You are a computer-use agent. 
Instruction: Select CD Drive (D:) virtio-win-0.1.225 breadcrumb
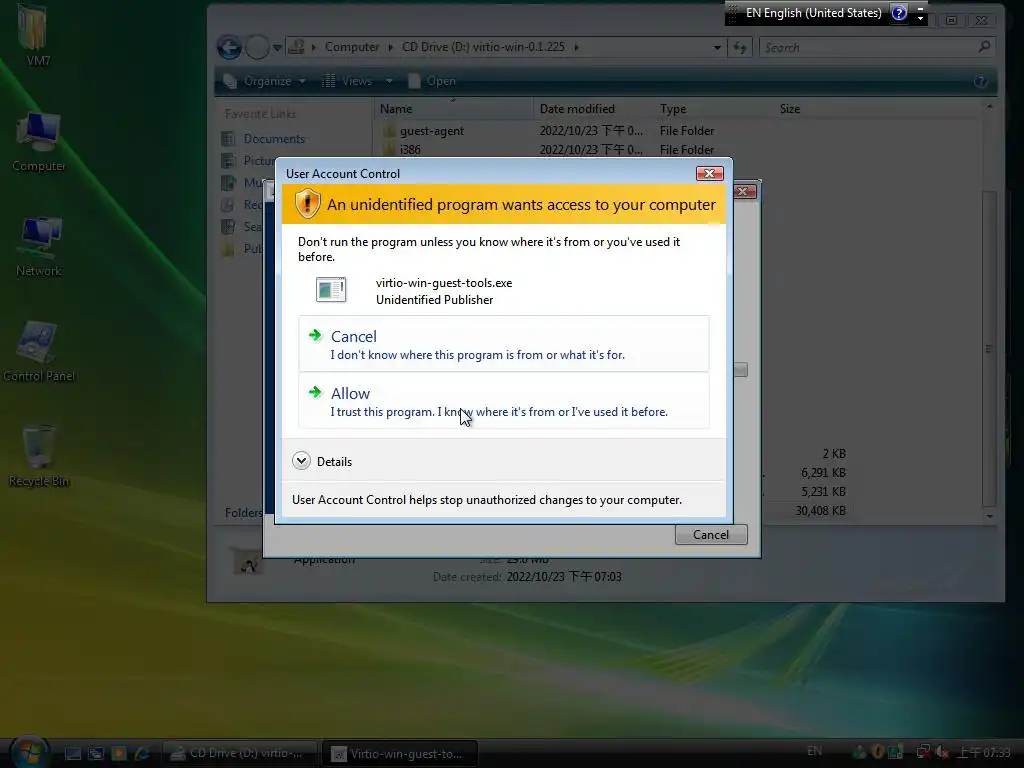tap(483, 47)
